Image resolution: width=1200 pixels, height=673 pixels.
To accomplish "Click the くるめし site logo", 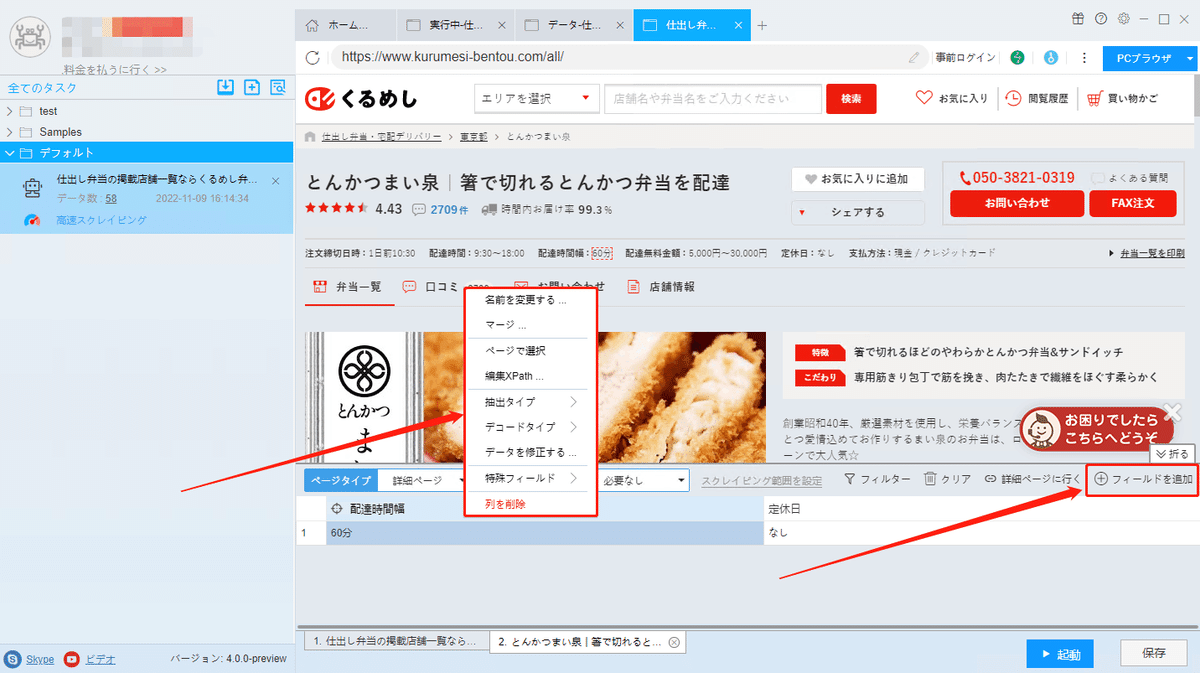I will point(363,98).
